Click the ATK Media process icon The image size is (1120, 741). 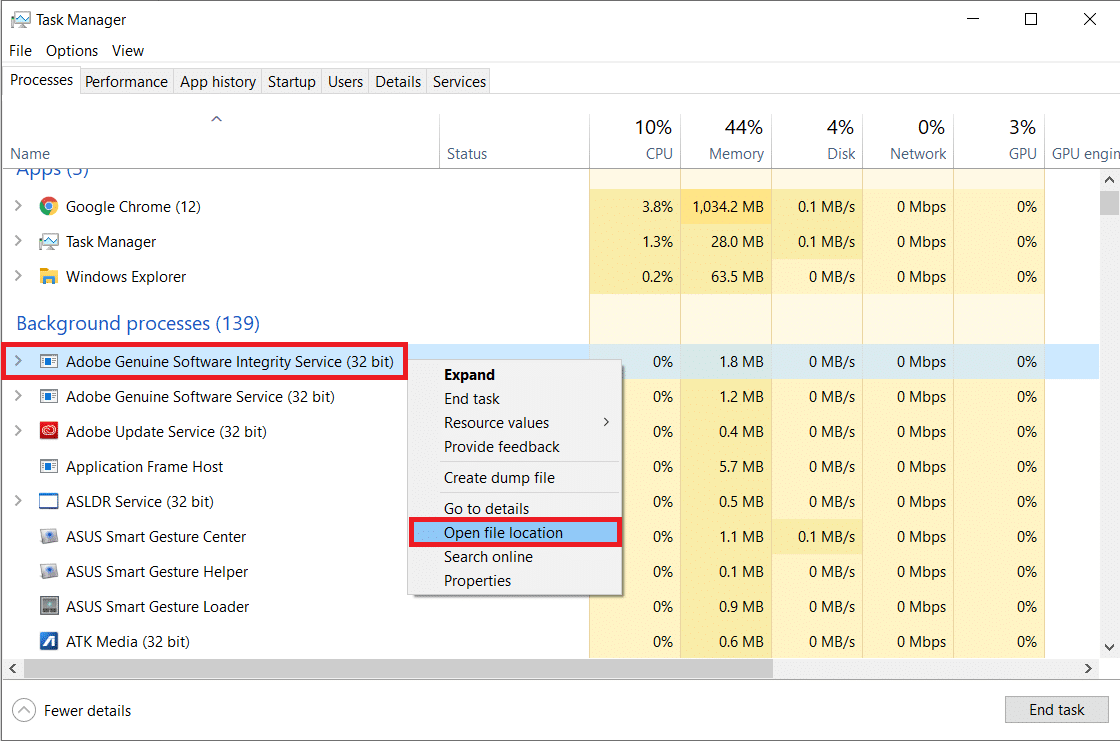pos(48,642)
